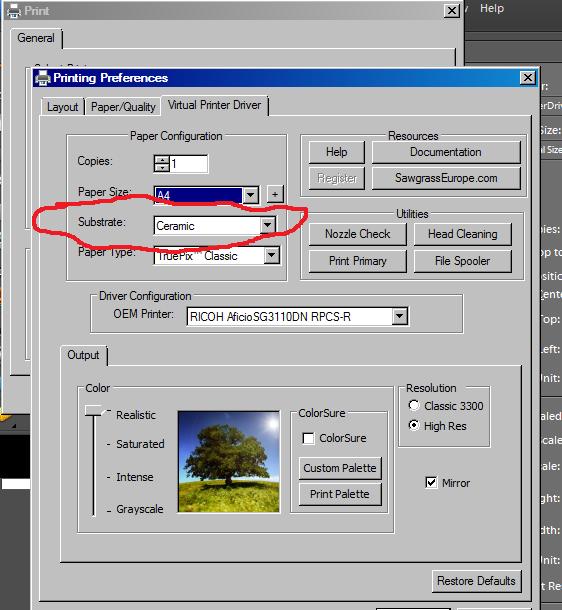562x610 pixels.
Task: Open the File Spooler utility
Action: (x=462, y=261)
